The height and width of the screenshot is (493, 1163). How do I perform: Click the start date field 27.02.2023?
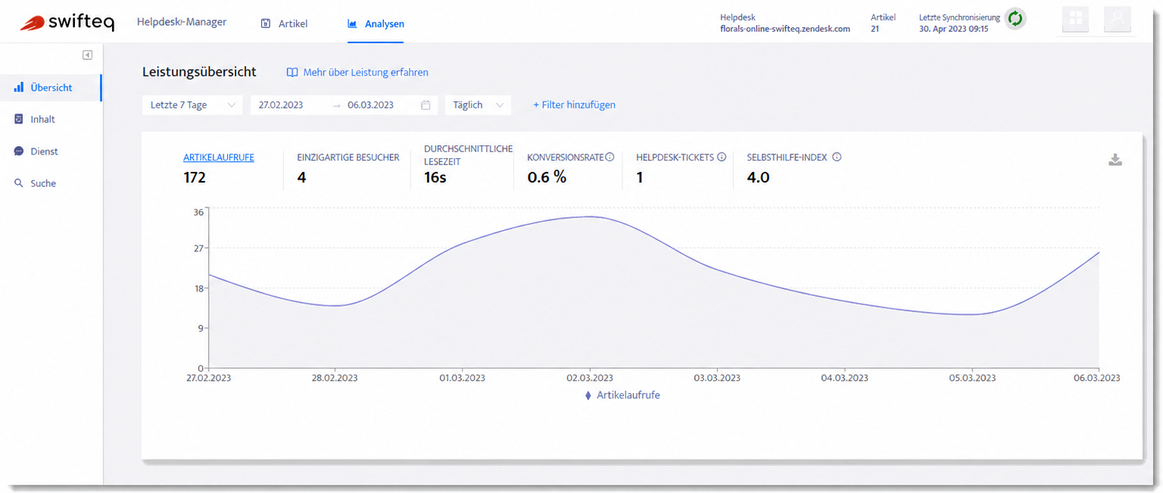[281, 105]
